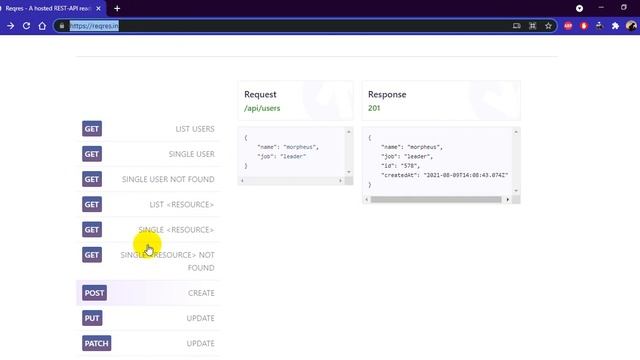The height and width of the screenshot is (360, 640).
Task: Open the red ABP extension icon
Action: [x=568, y=26]
